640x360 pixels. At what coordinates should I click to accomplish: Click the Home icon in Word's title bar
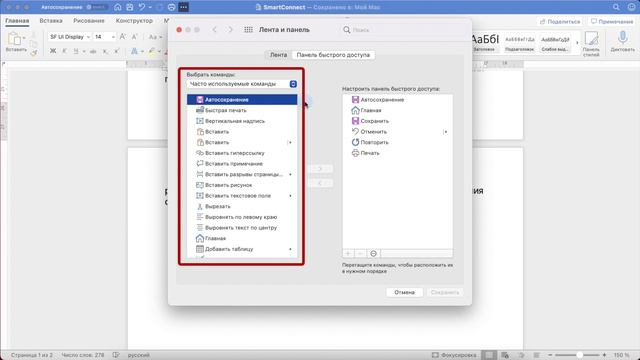[118, 7]
